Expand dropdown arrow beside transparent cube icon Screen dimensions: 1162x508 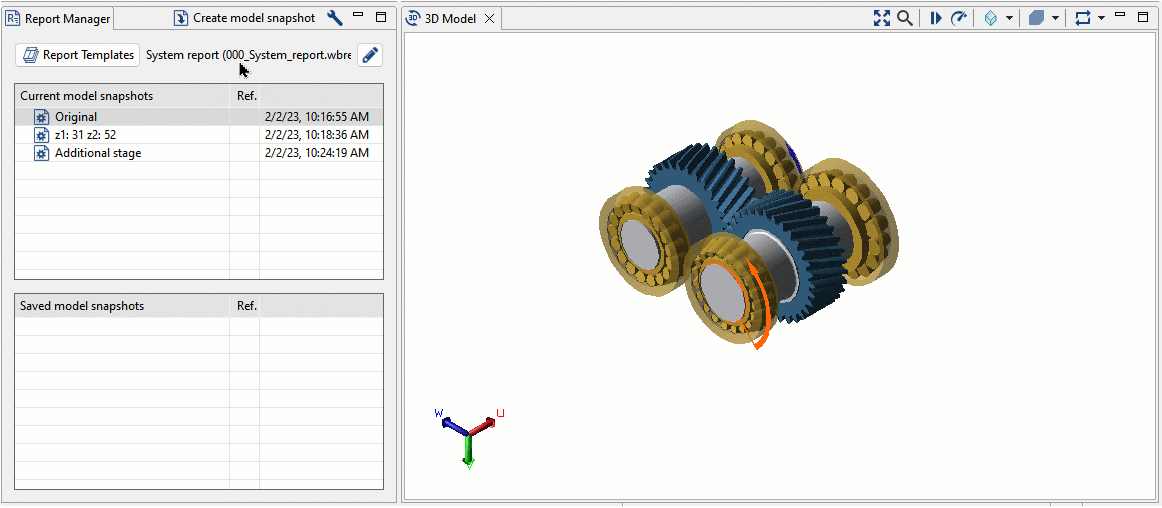(x=1009, y=18)
